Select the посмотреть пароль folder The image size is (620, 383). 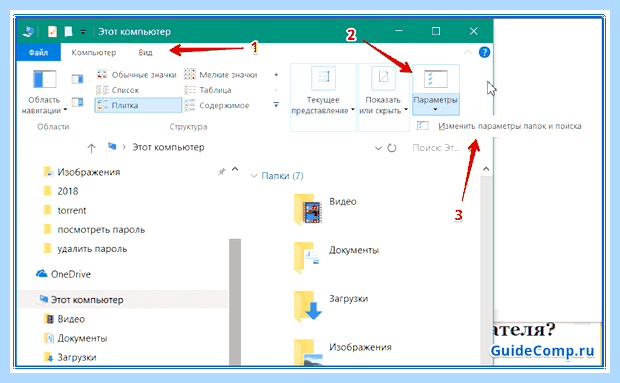pos(101,230)
